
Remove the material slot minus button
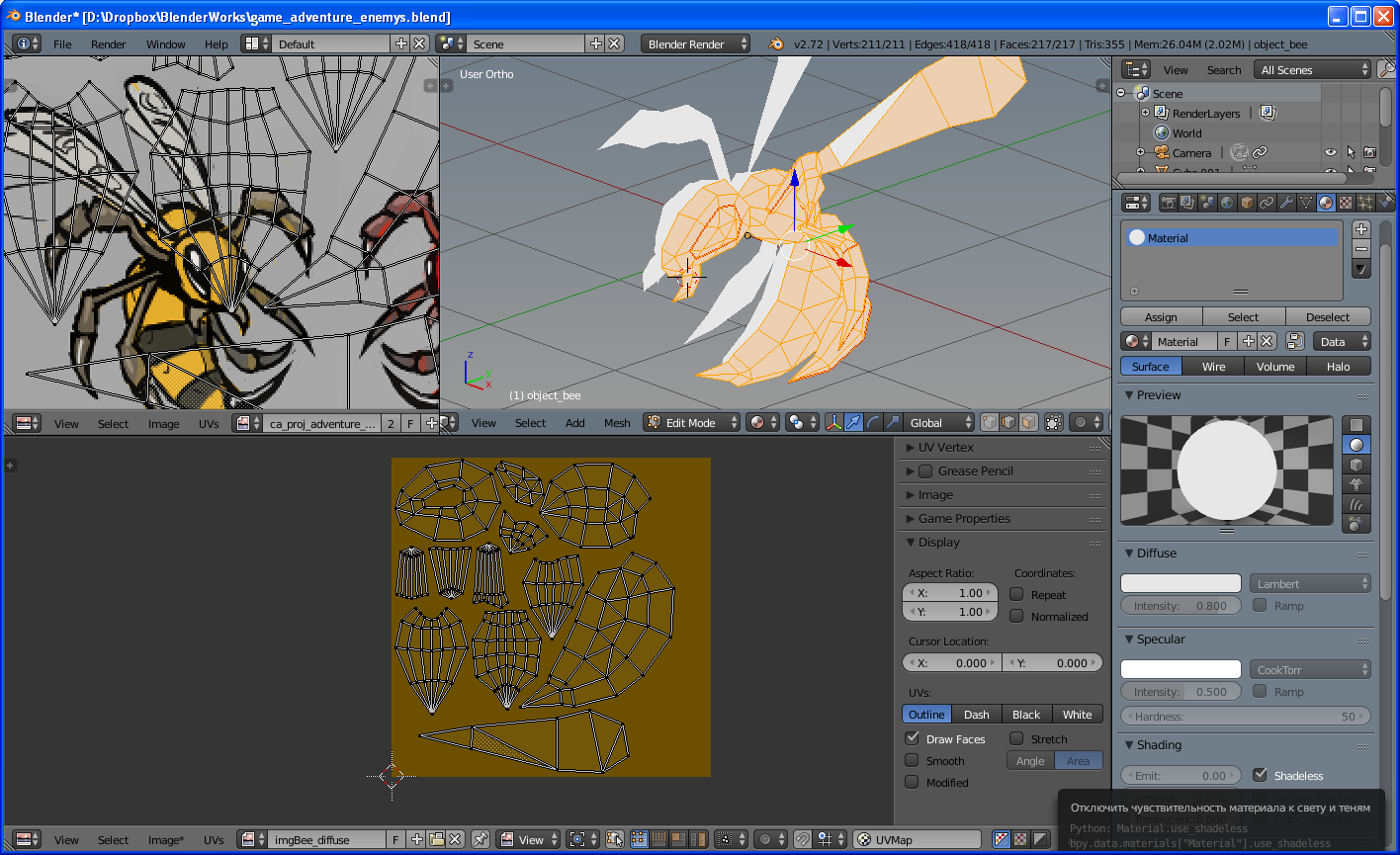coord(1361,249)
